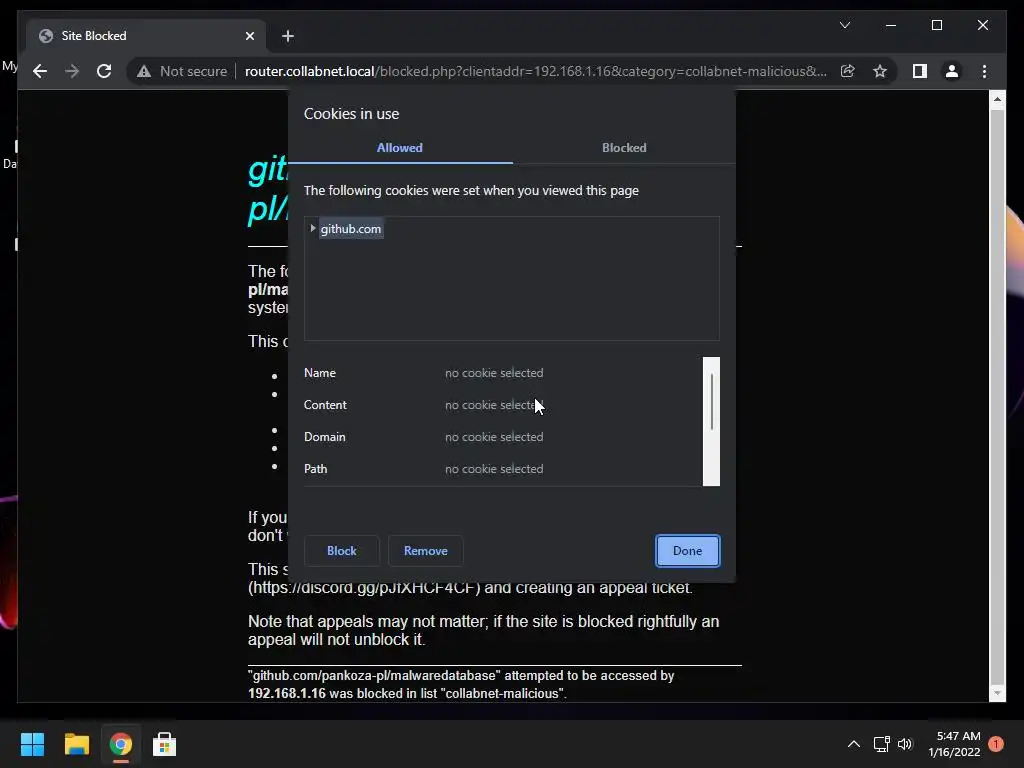Click the Cookies in use heading
Image resolution: width=1024 pixels, height=768 pixels.
351,114
